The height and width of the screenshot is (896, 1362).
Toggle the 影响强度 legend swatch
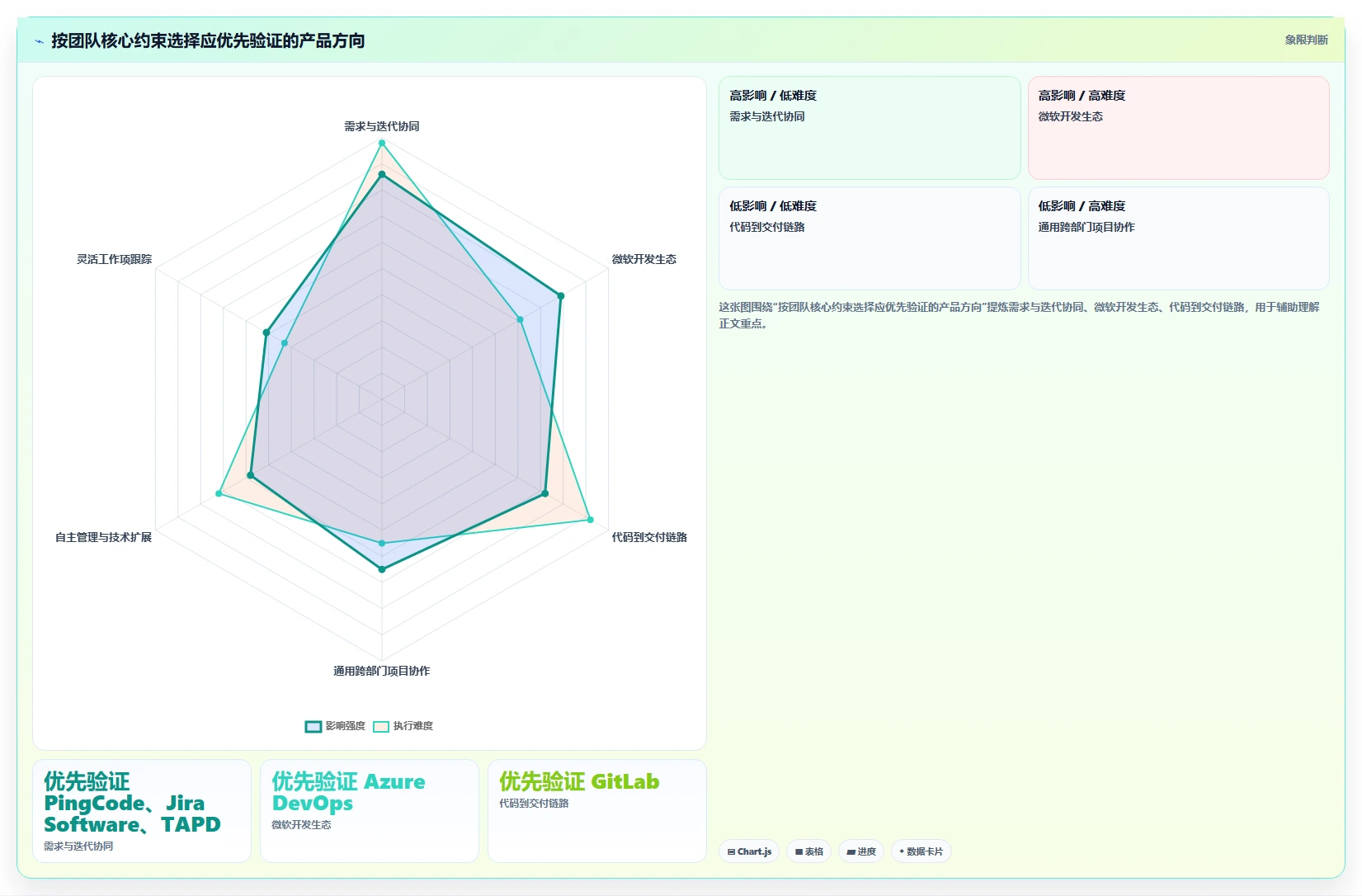coord(313,726)
